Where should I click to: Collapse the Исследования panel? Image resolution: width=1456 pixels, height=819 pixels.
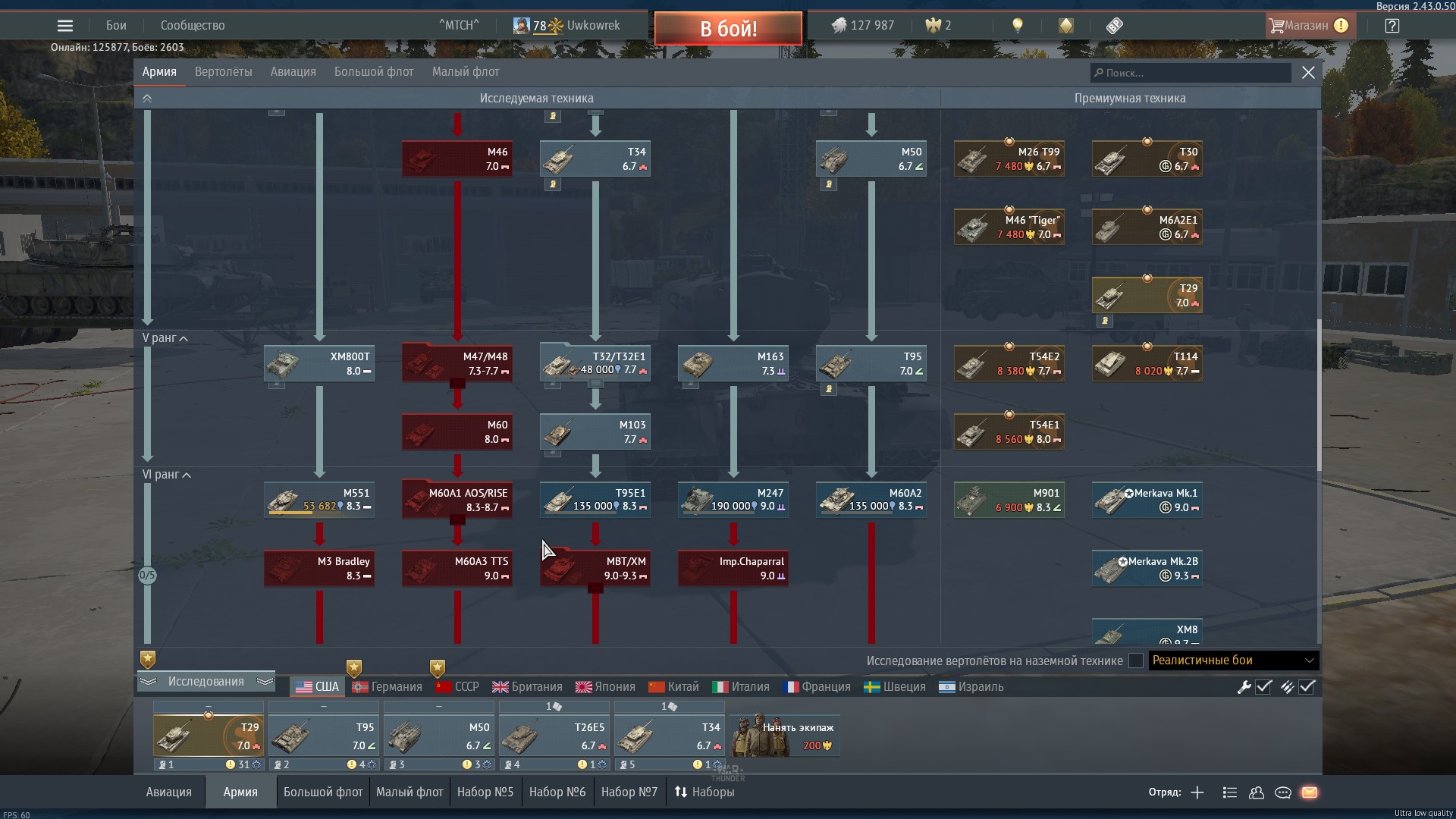coord(206,682)
